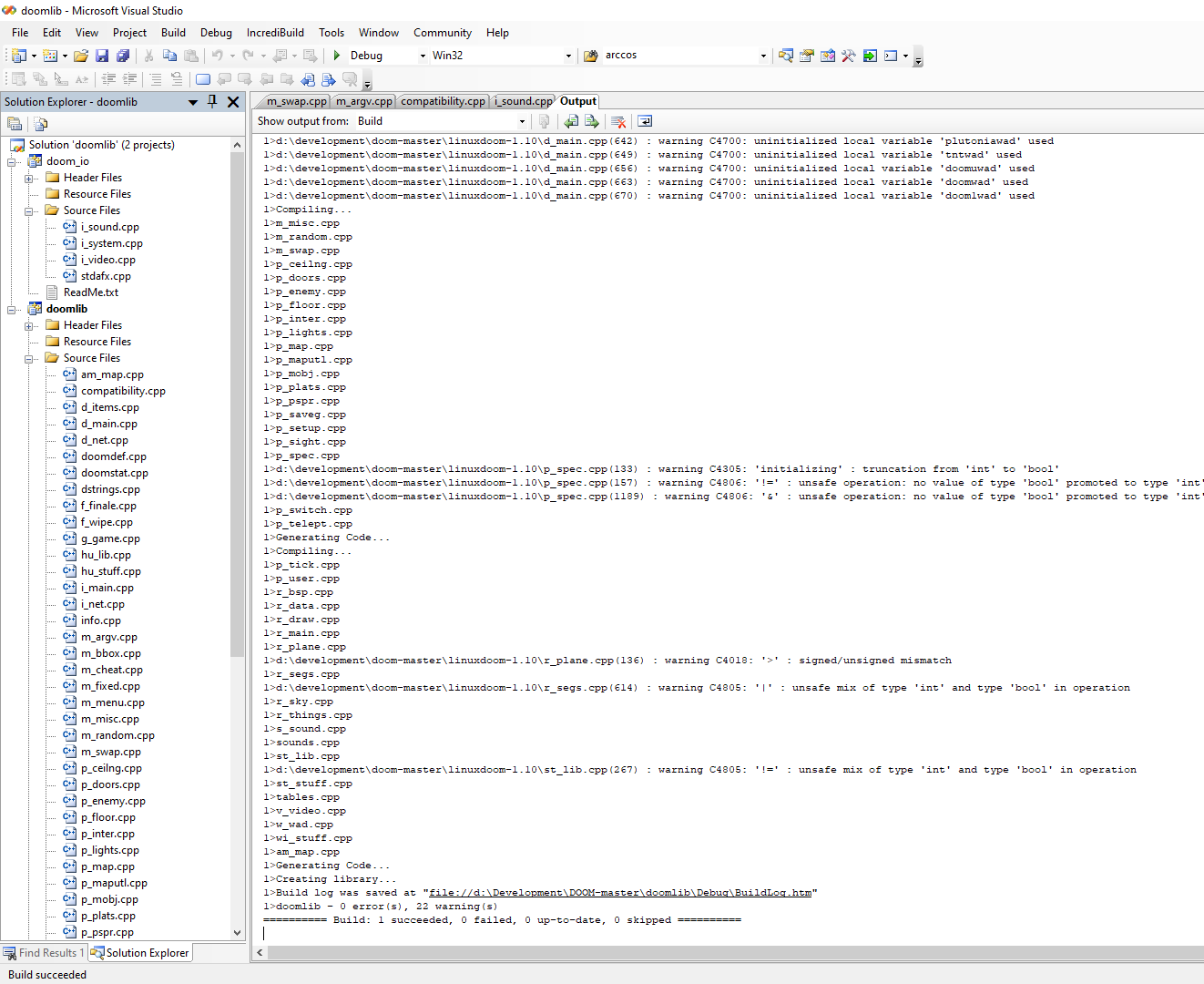
Task: Start debugging with the green play icon
Action: point(337,56)
